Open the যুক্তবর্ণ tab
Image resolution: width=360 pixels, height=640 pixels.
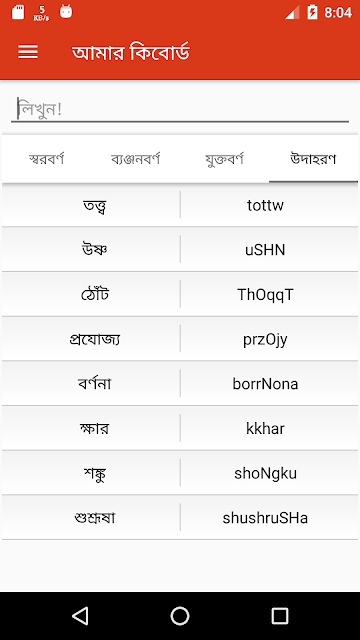pyautogui.click(x=224, y=159)
